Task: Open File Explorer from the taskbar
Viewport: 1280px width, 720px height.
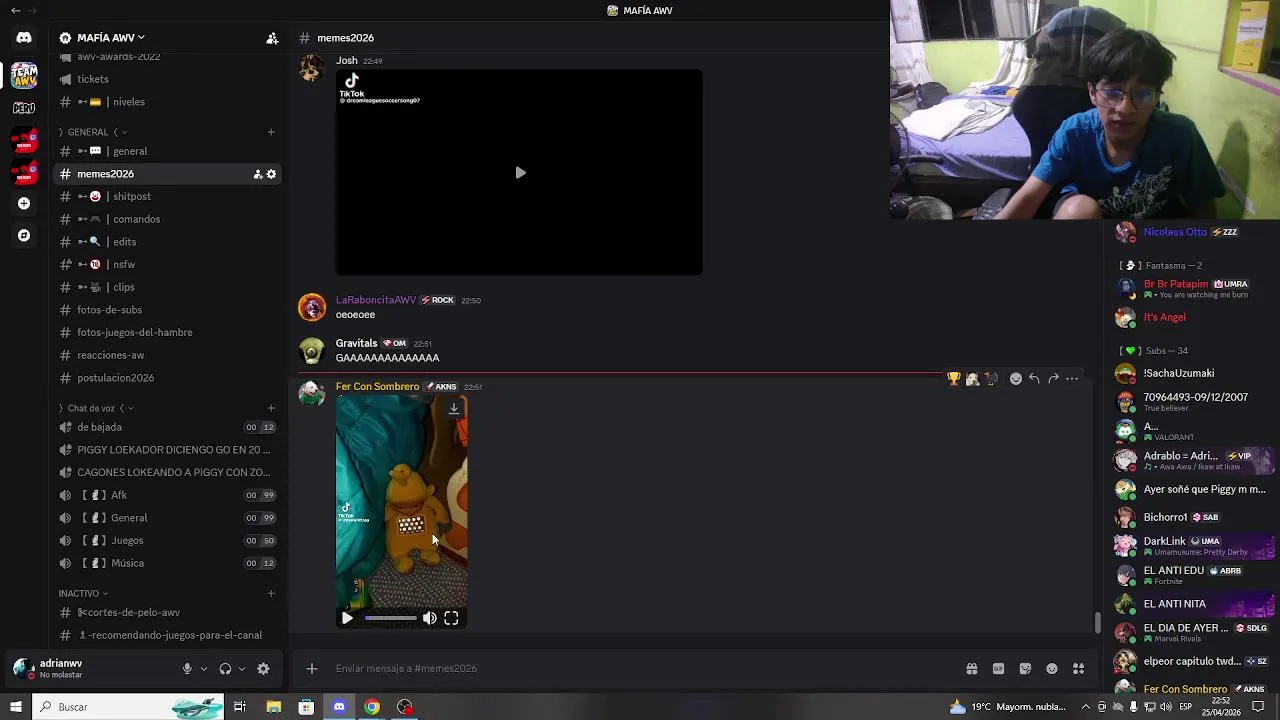Action: (273, 707)
